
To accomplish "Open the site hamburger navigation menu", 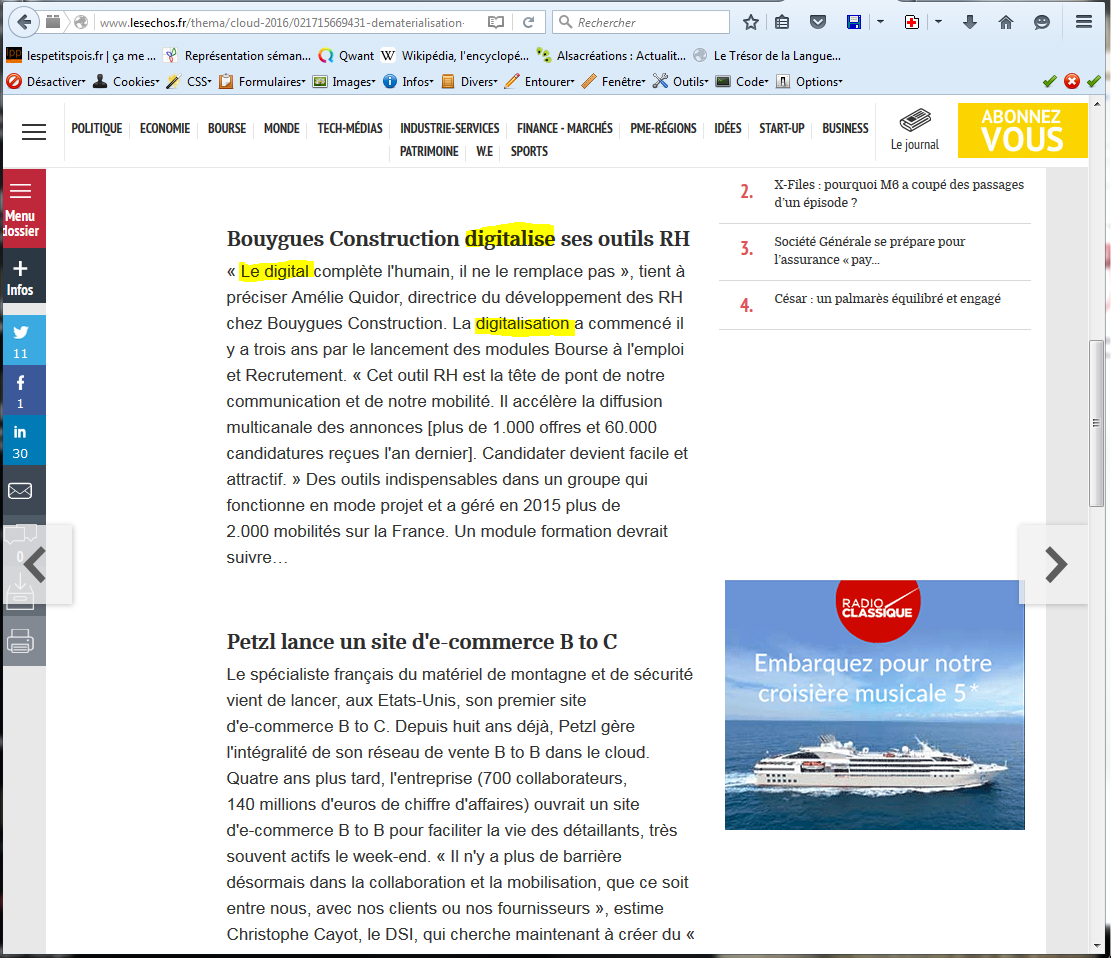I will click(x=34, y=132).
